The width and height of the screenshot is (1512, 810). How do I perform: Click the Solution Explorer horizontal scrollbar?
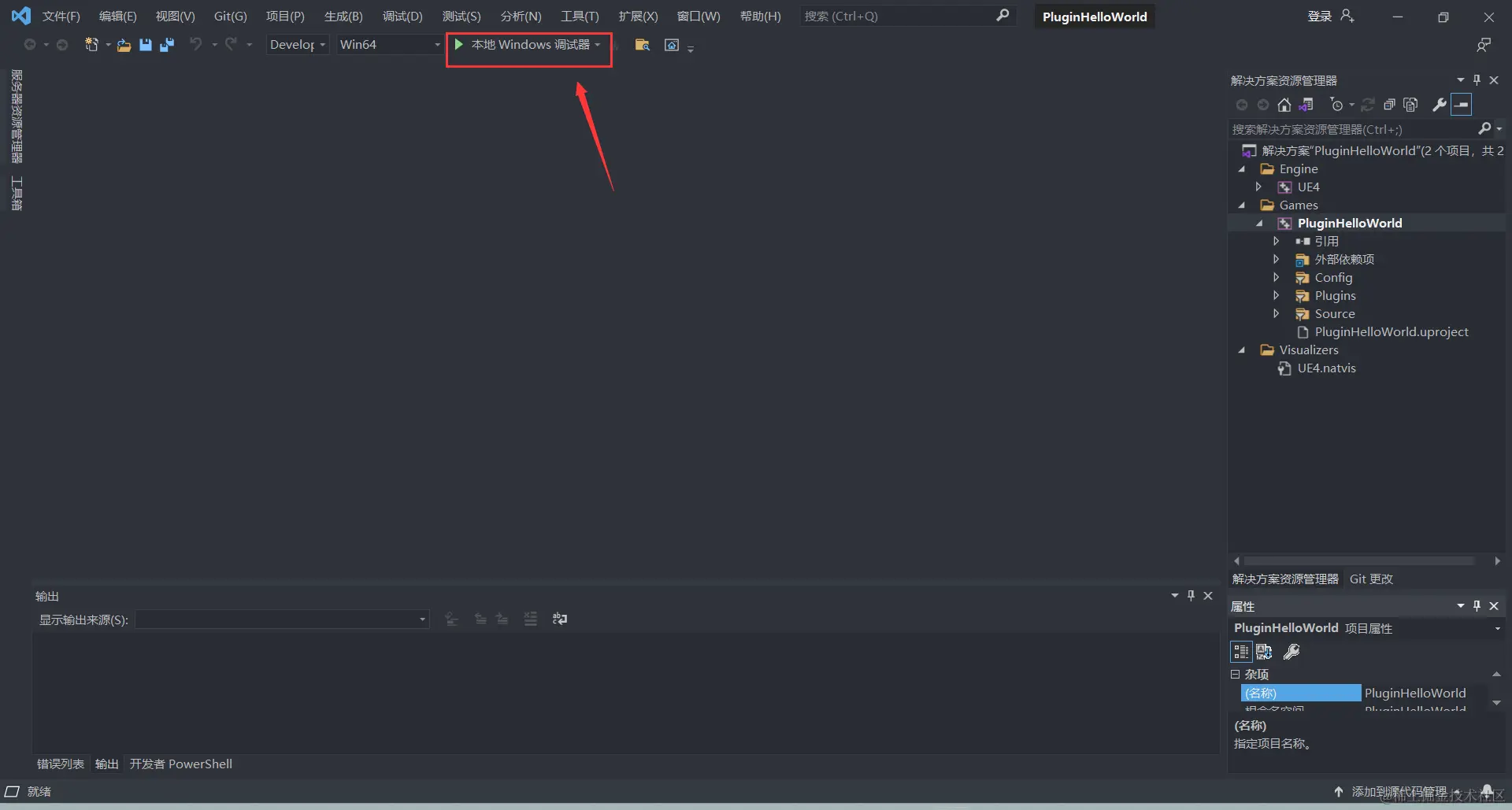[x=1359, y=561]
